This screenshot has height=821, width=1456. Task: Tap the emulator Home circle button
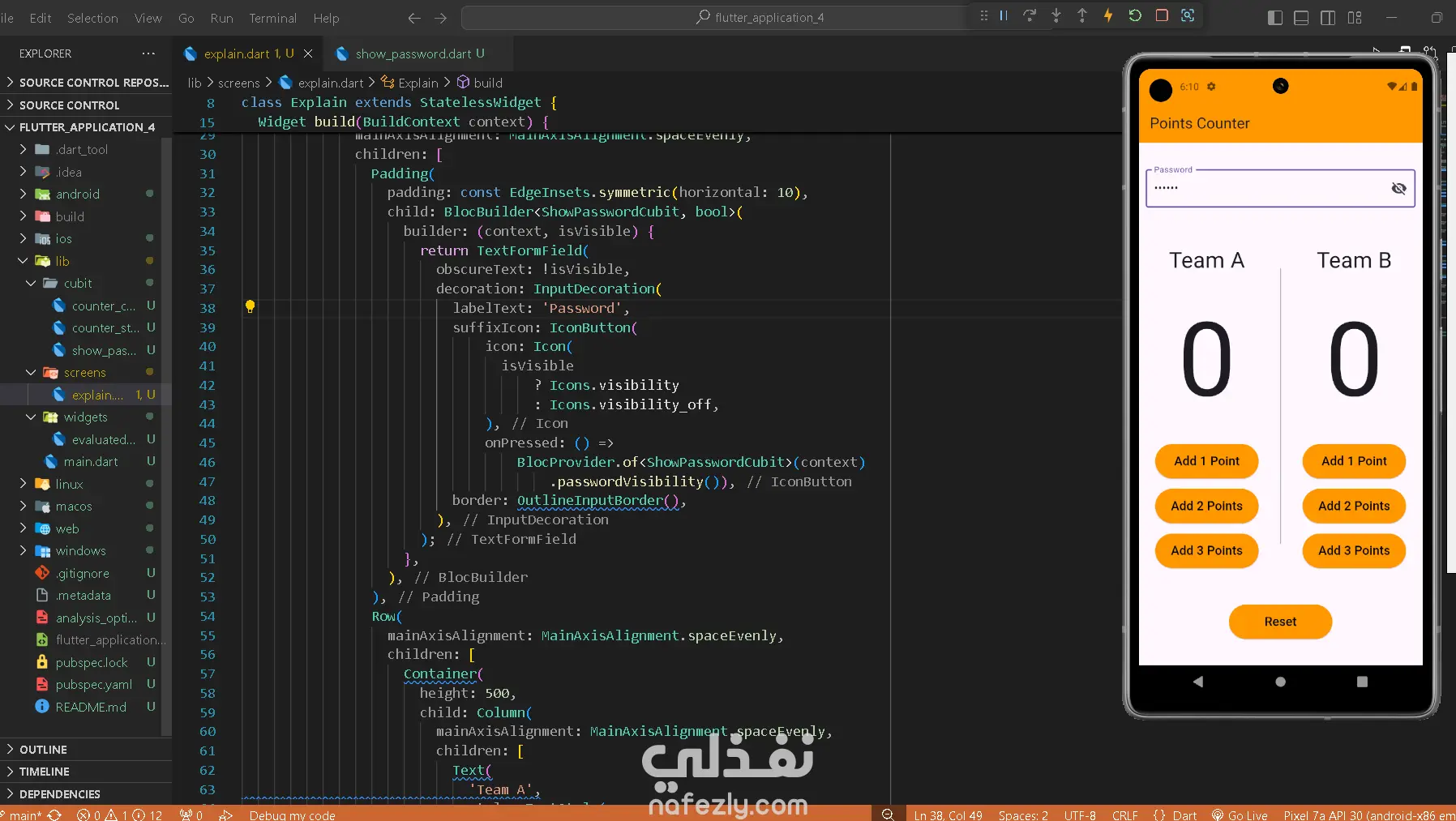(x=1280, y=682)
